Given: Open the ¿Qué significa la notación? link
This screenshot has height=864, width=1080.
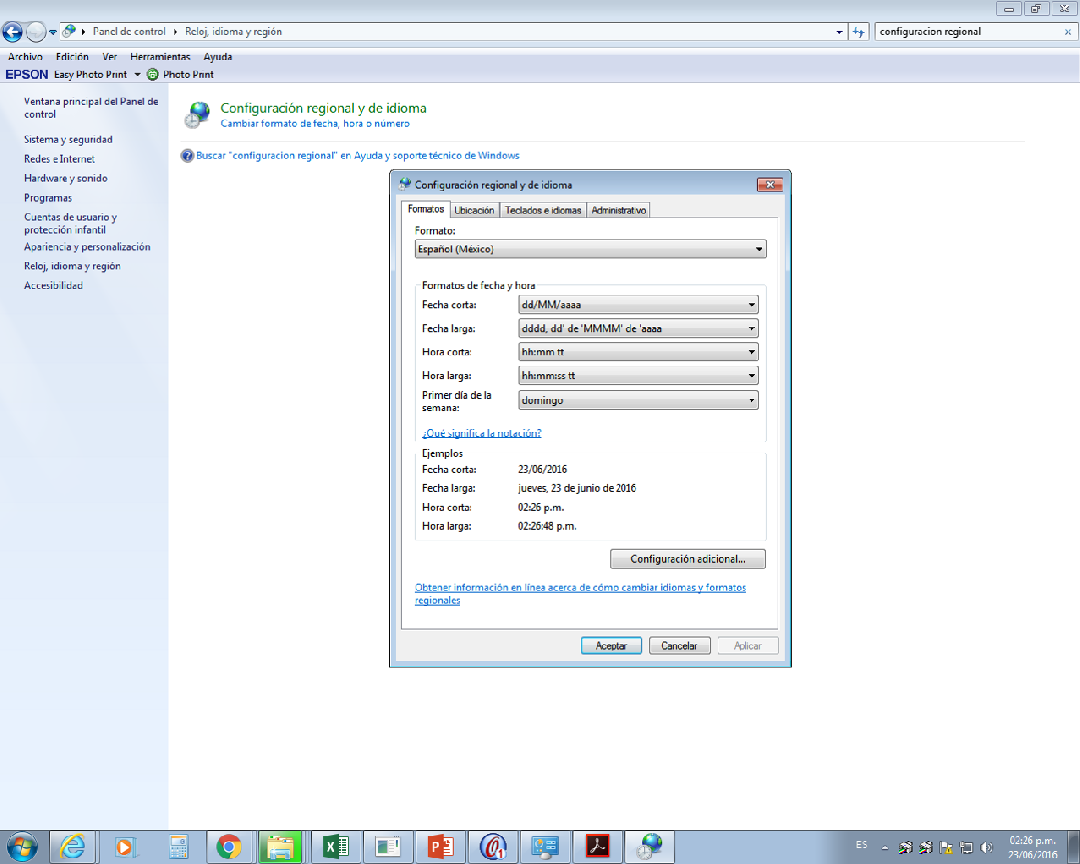Looking at the screenshot, I should click(x=482, y=434).
